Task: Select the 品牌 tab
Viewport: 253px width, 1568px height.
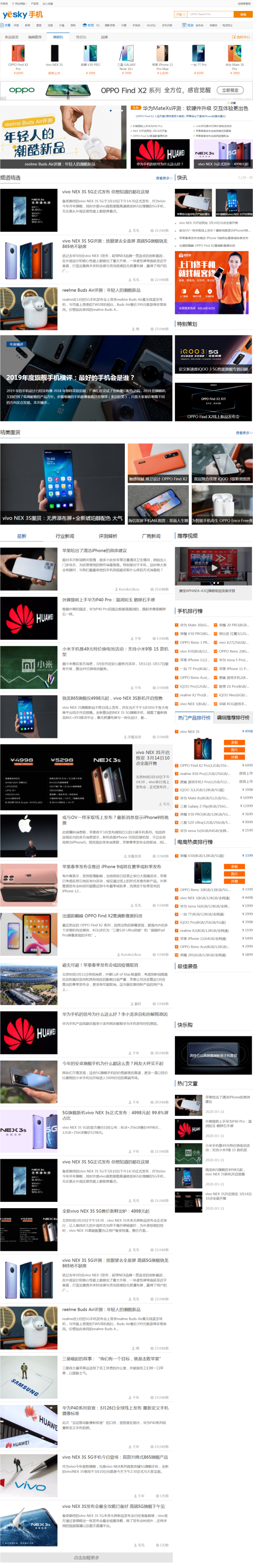Action: point(104,37)
